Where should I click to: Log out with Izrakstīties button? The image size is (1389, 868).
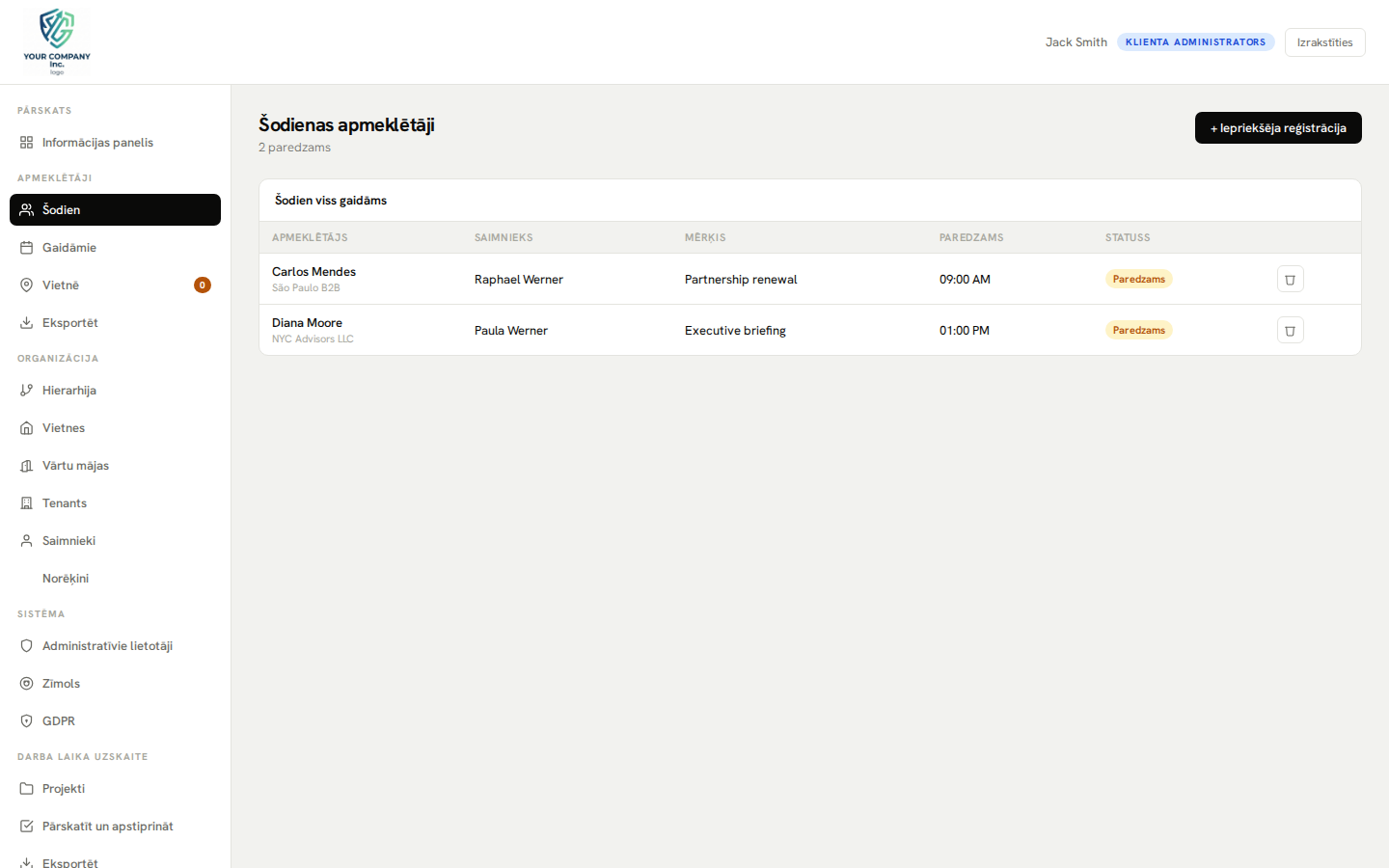[x=1324, y=42]
